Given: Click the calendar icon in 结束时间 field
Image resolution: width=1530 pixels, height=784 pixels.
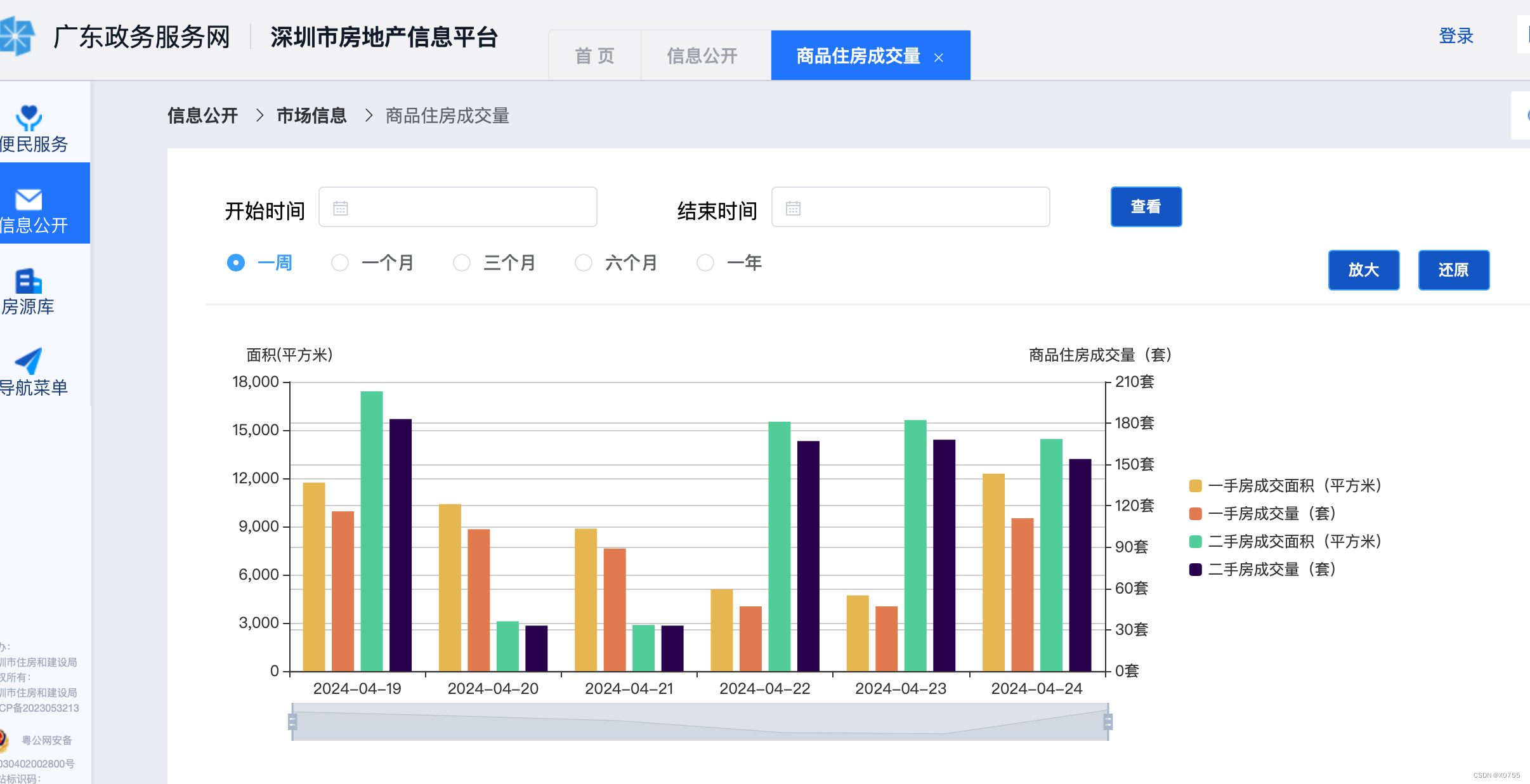Looking at the screenshot, I should click(793, 208).
